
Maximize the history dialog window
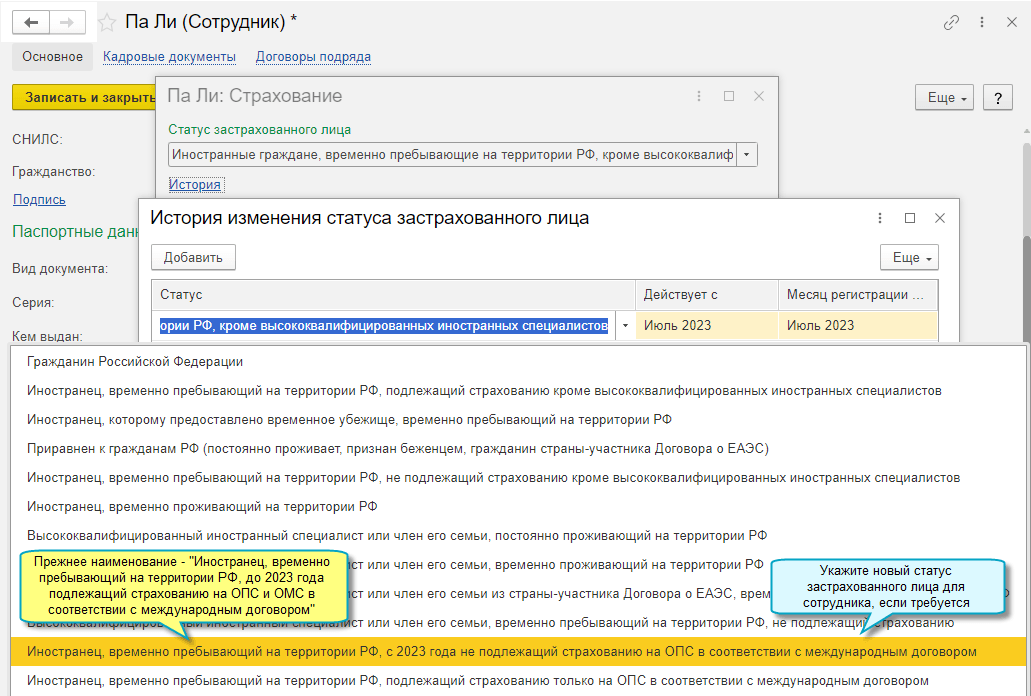(909, 218)
